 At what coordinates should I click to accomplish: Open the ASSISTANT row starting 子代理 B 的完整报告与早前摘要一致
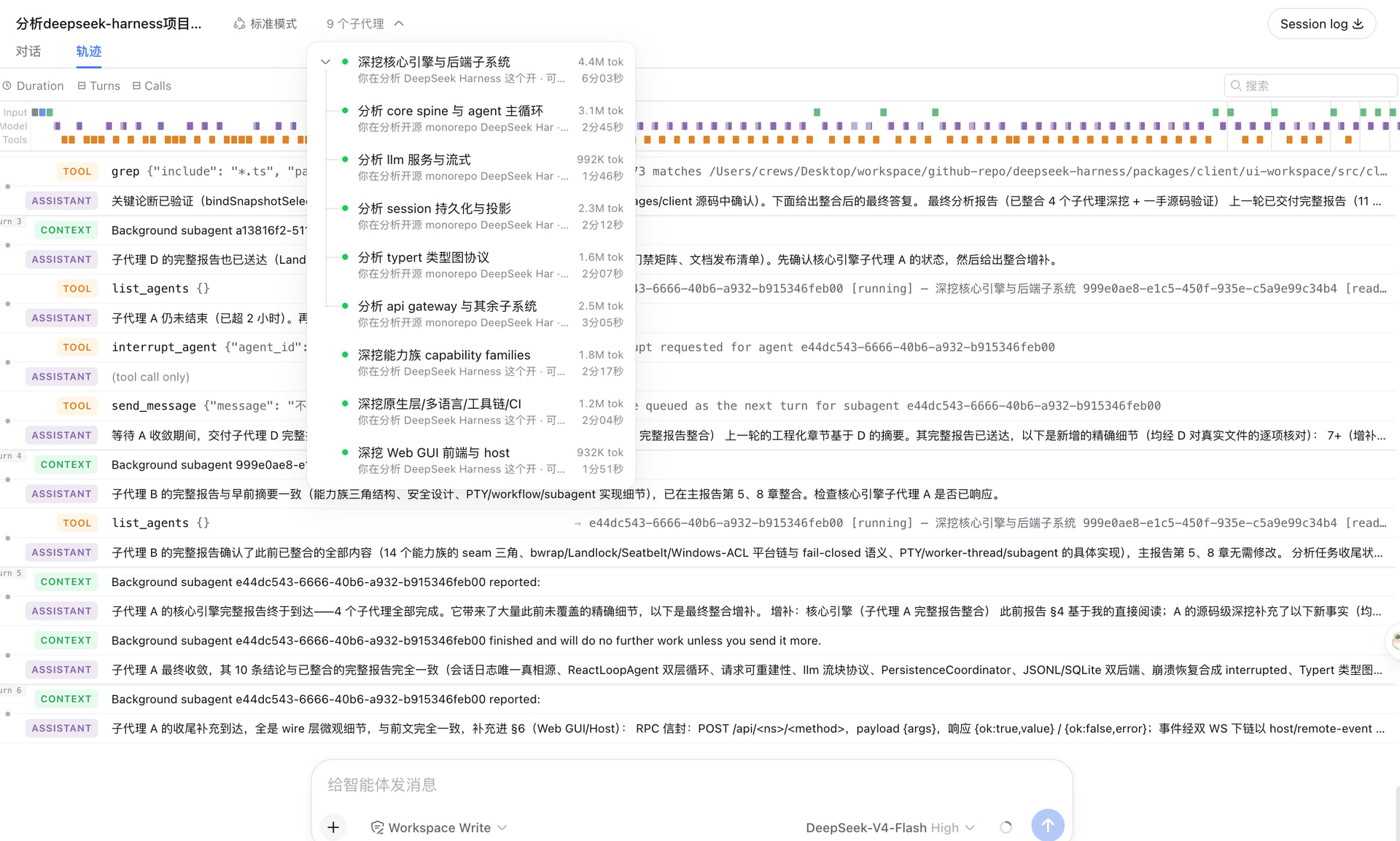[x=700, y=494]
